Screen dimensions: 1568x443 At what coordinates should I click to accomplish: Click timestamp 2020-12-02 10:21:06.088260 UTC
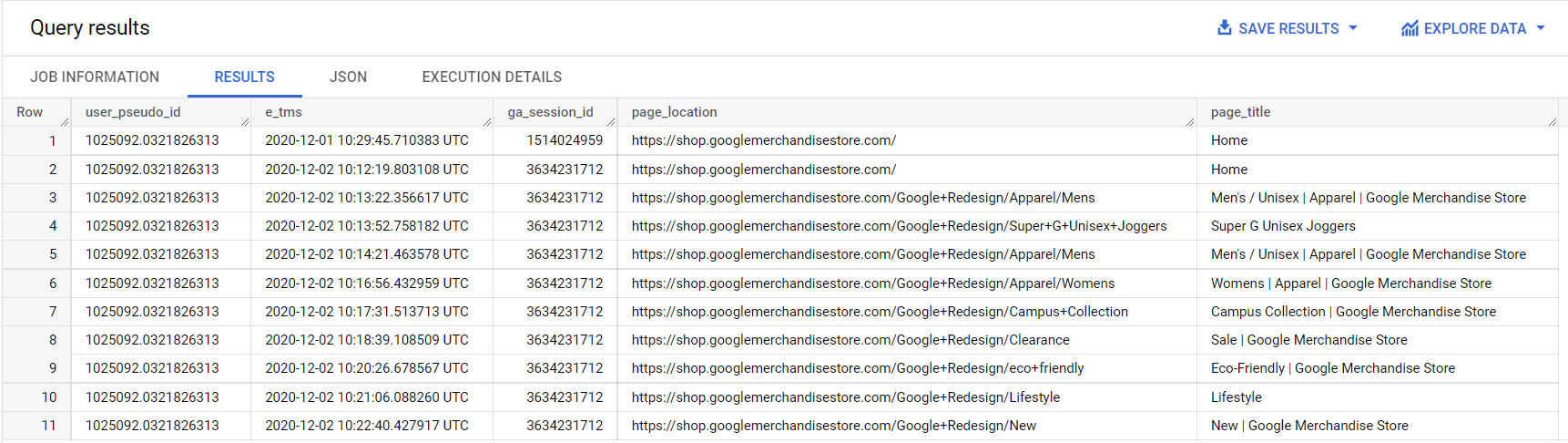[x=367, y=397]
